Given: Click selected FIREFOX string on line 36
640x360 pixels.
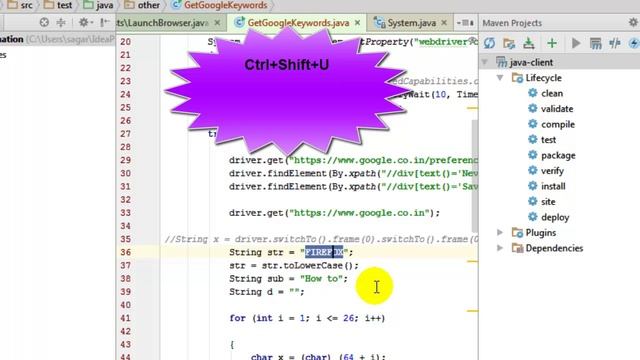Looking at the screenshot, I should click(x=324, y=252).
